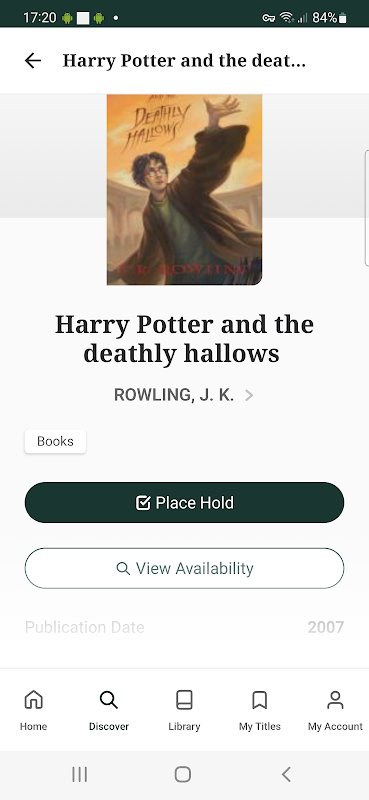
Task: Click the View Availability button
Action: 184,568
